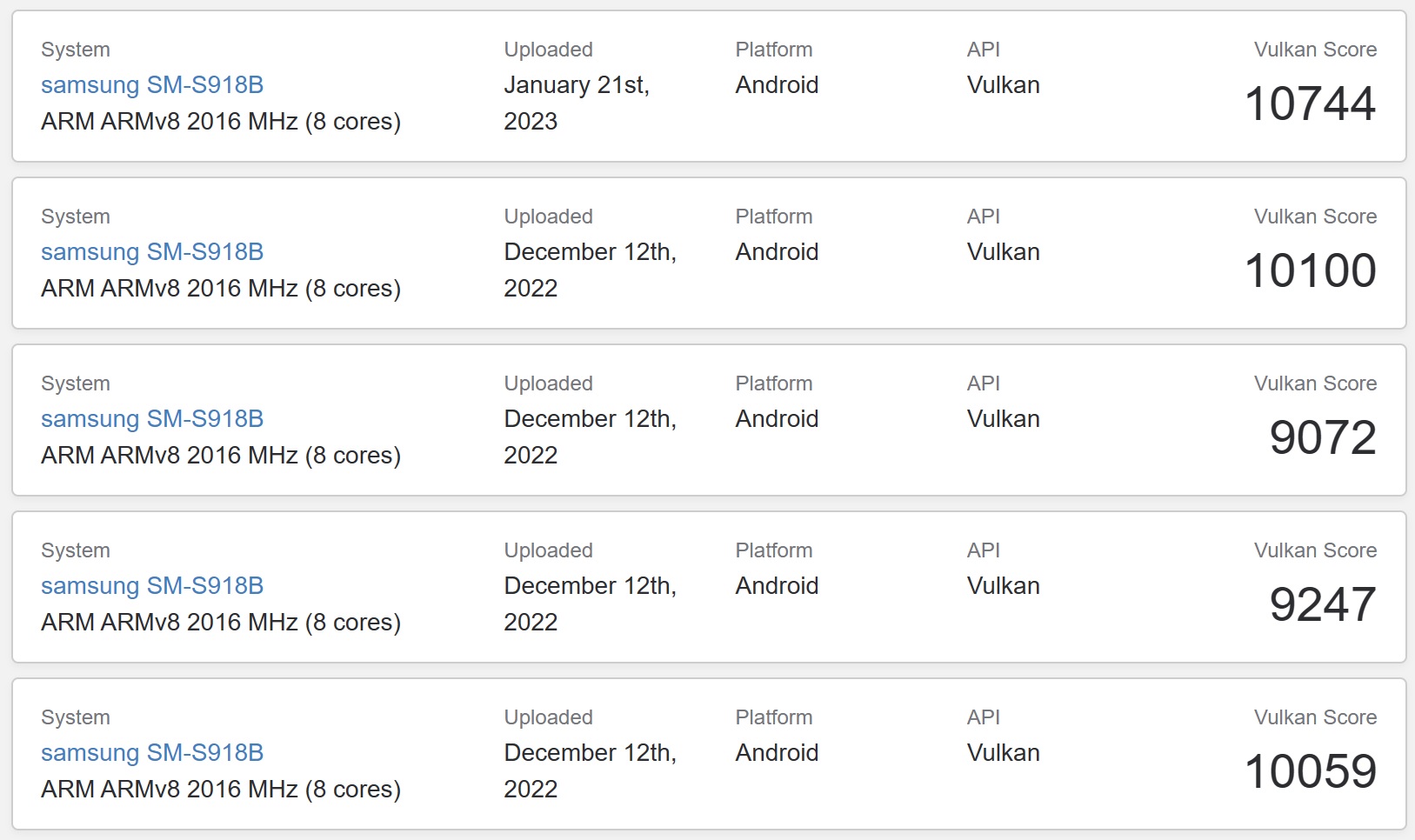This screenshot has height=840, width=1415.
Task: Click the December 12th, 2022 date in the third result
Action: 590,437
